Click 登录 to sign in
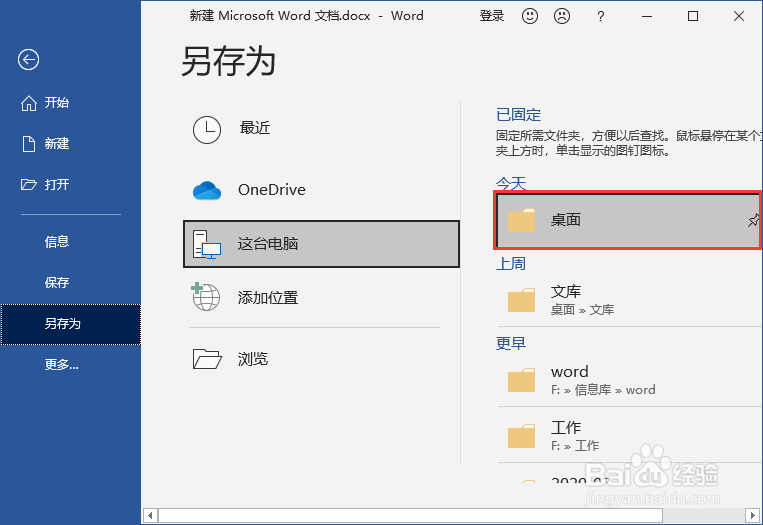The width and height of the screenshot is (763, 525). coord(491,16)
